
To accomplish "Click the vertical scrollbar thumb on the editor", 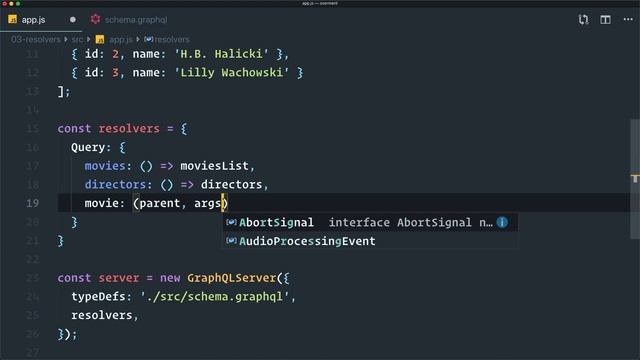I will [x=635, y=179].
